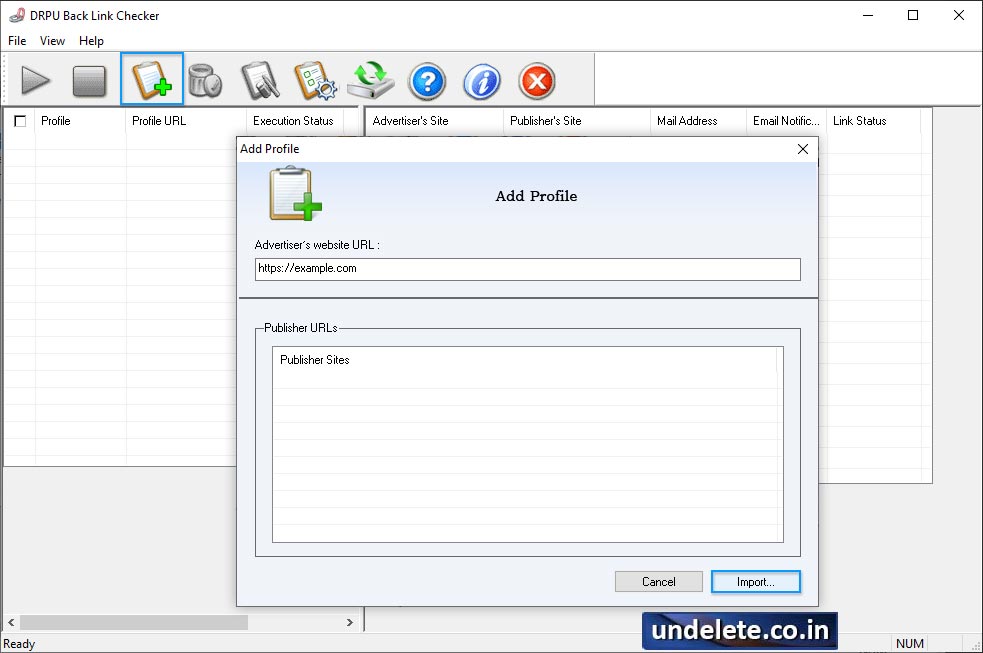Click the red Exit toolbar icon

coord(537,81)
